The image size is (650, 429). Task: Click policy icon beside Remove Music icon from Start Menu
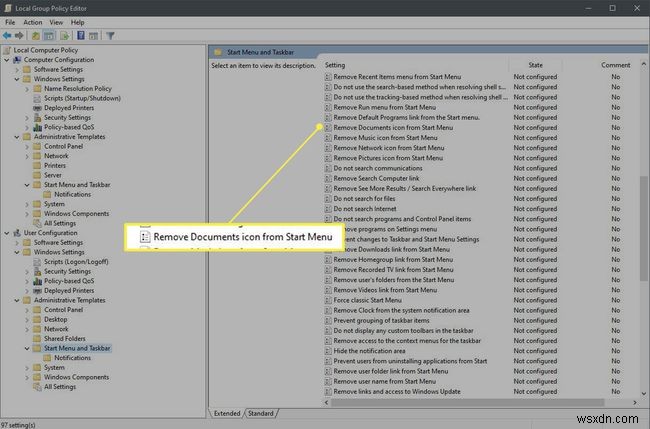pos(328,138)
